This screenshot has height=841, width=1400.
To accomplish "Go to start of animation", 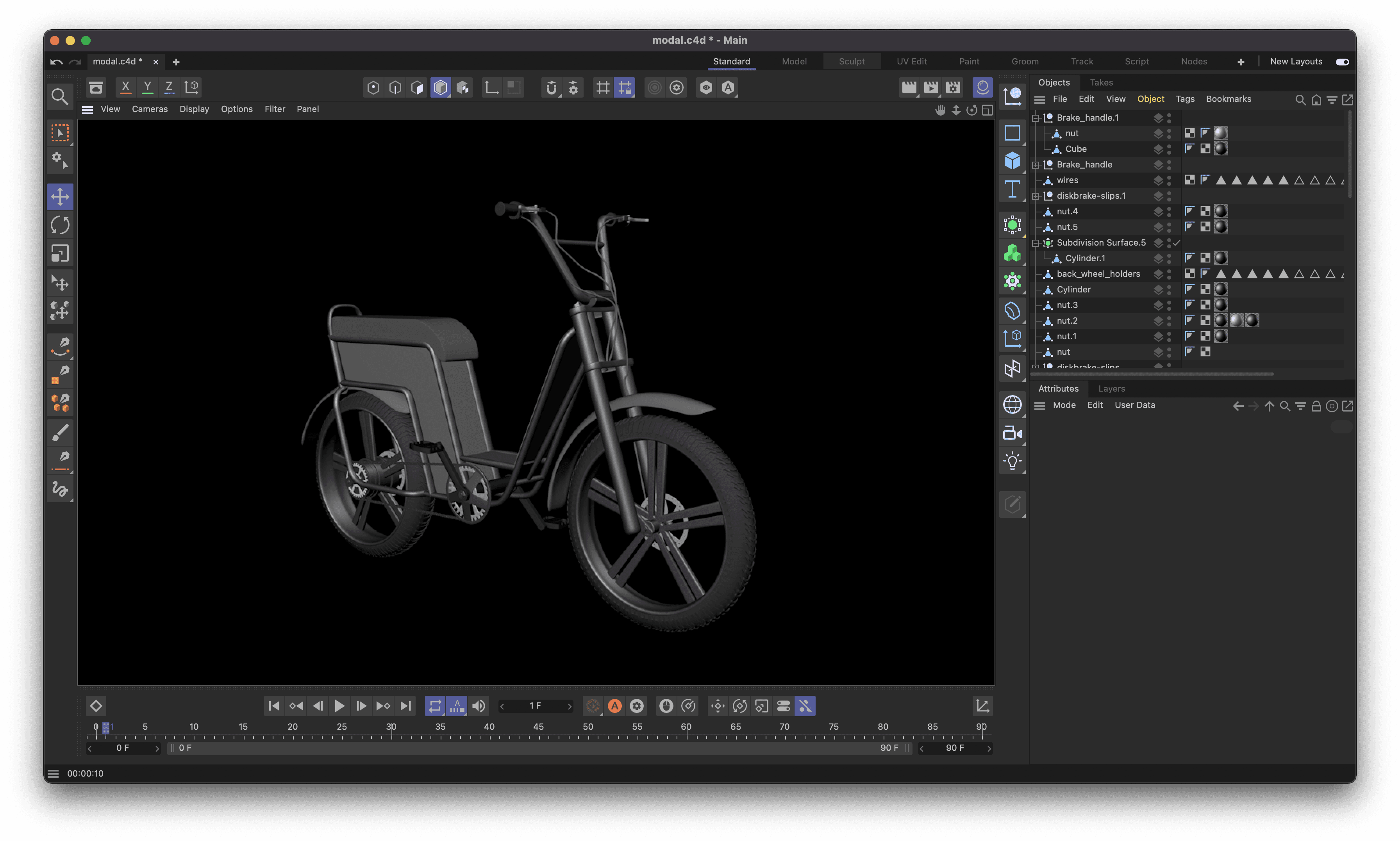I will (274, 706).
